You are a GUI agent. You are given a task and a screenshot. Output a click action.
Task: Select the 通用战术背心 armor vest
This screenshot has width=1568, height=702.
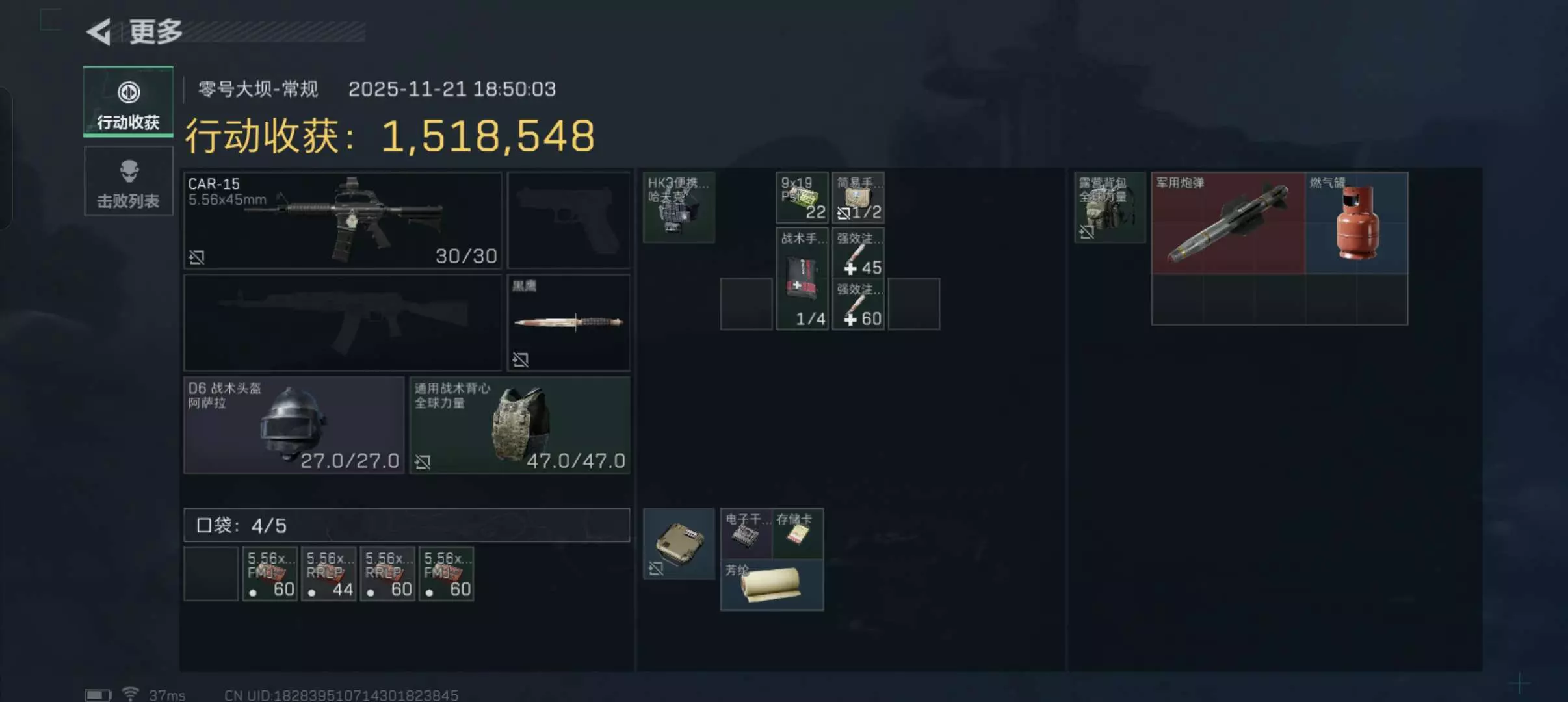tap(519, 425)
